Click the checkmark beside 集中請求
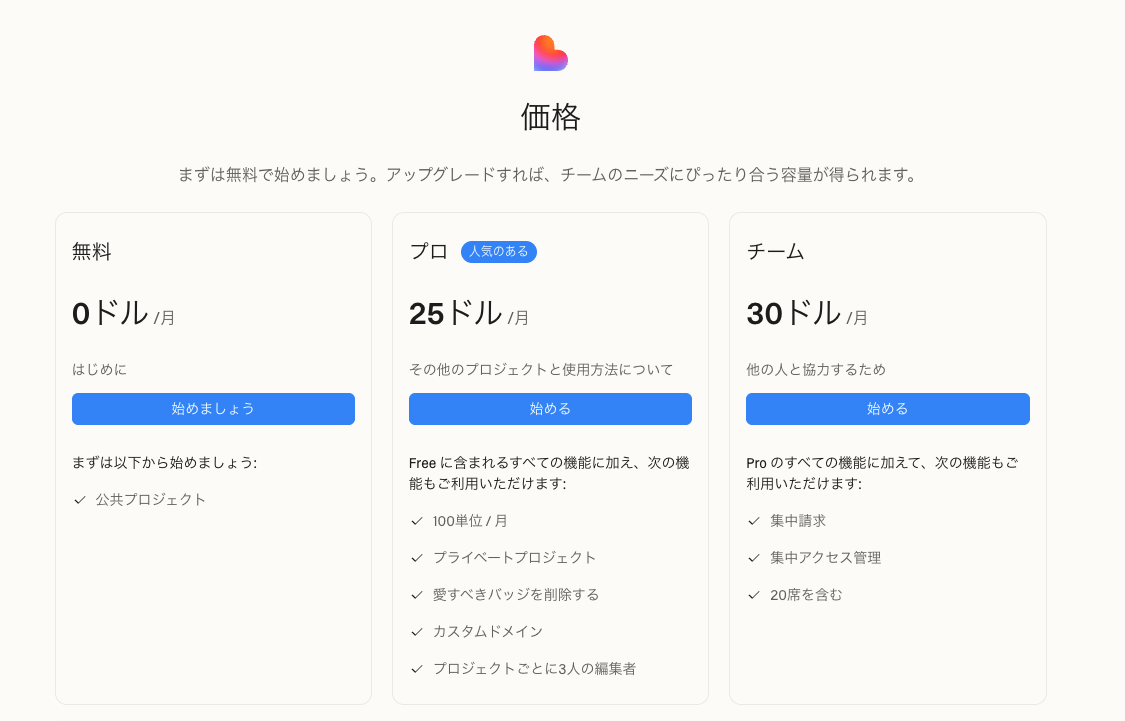 point(754,522)
